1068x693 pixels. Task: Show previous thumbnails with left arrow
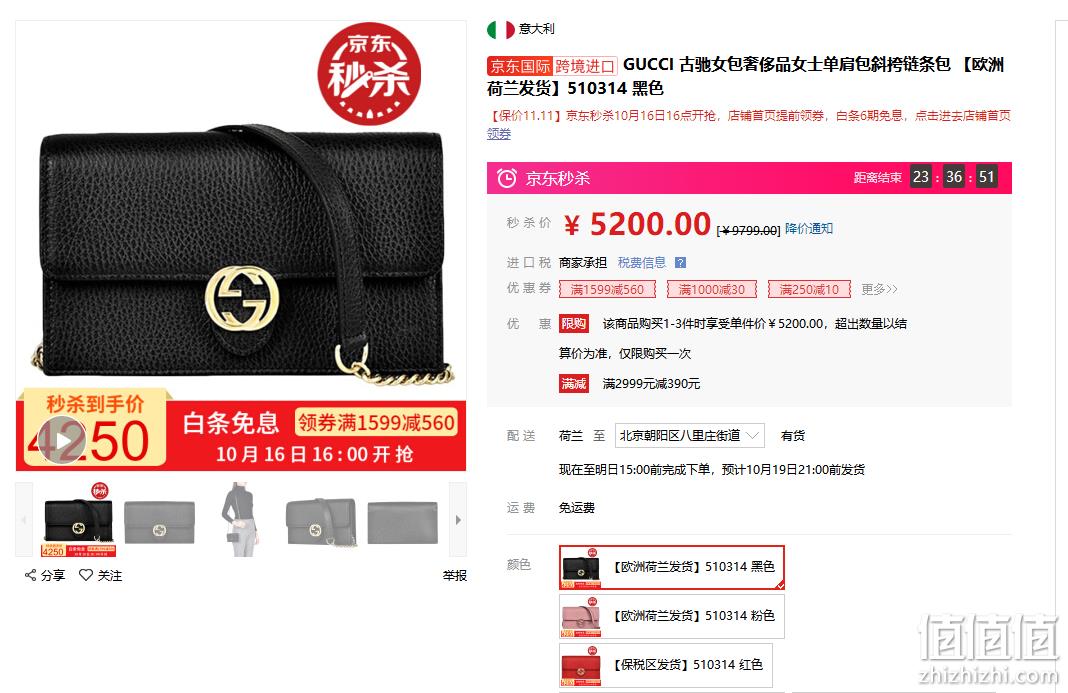tap(24, 520)
